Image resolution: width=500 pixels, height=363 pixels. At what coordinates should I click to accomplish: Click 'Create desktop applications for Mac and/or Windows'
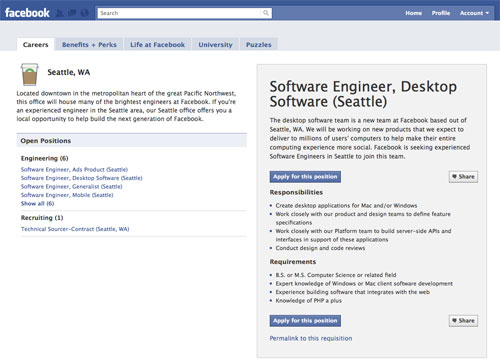click(346, 205)
